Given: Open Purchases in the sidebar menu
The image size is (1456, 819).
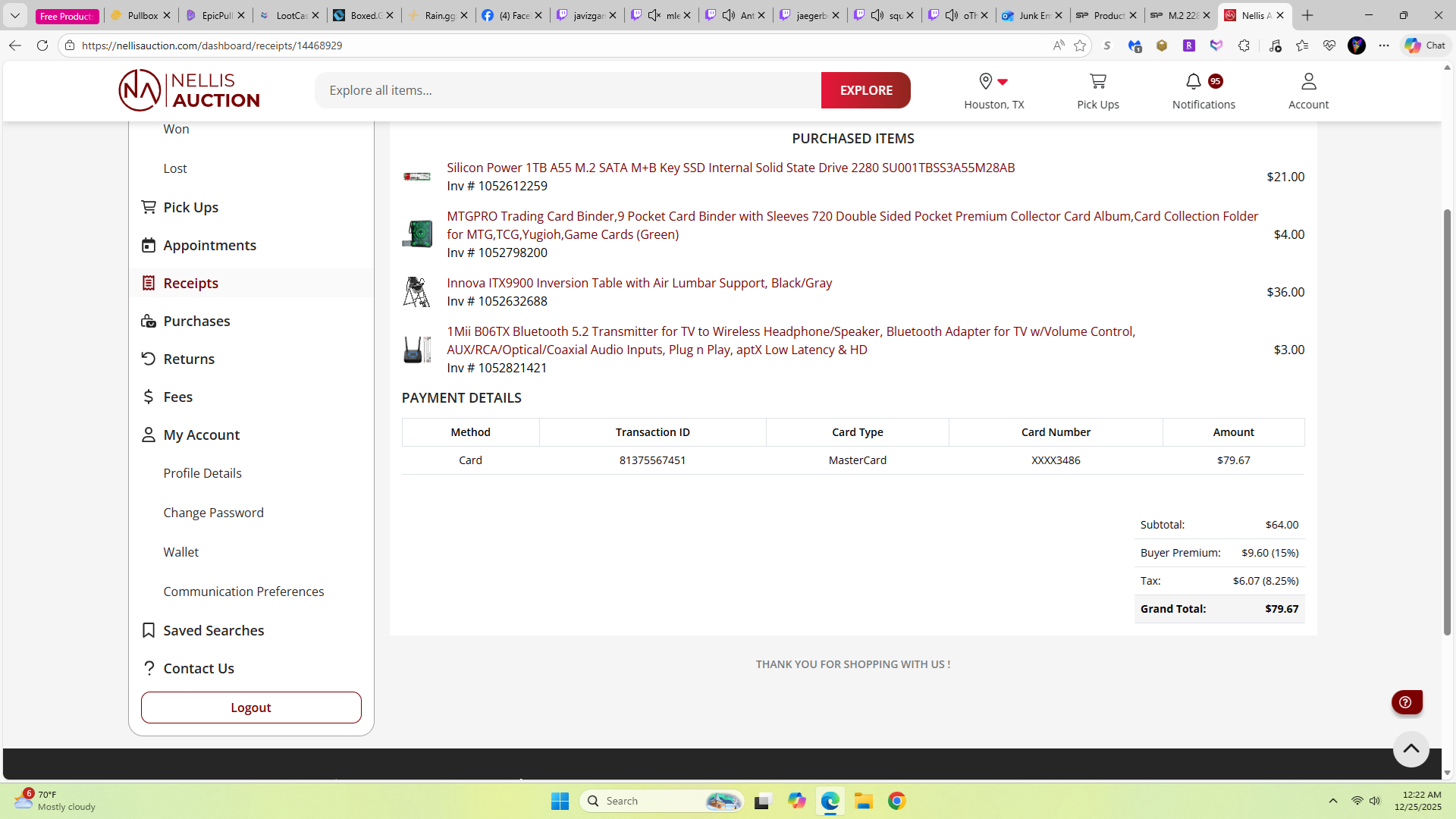Looking at the screenshot, I should [x=196, y=321].
